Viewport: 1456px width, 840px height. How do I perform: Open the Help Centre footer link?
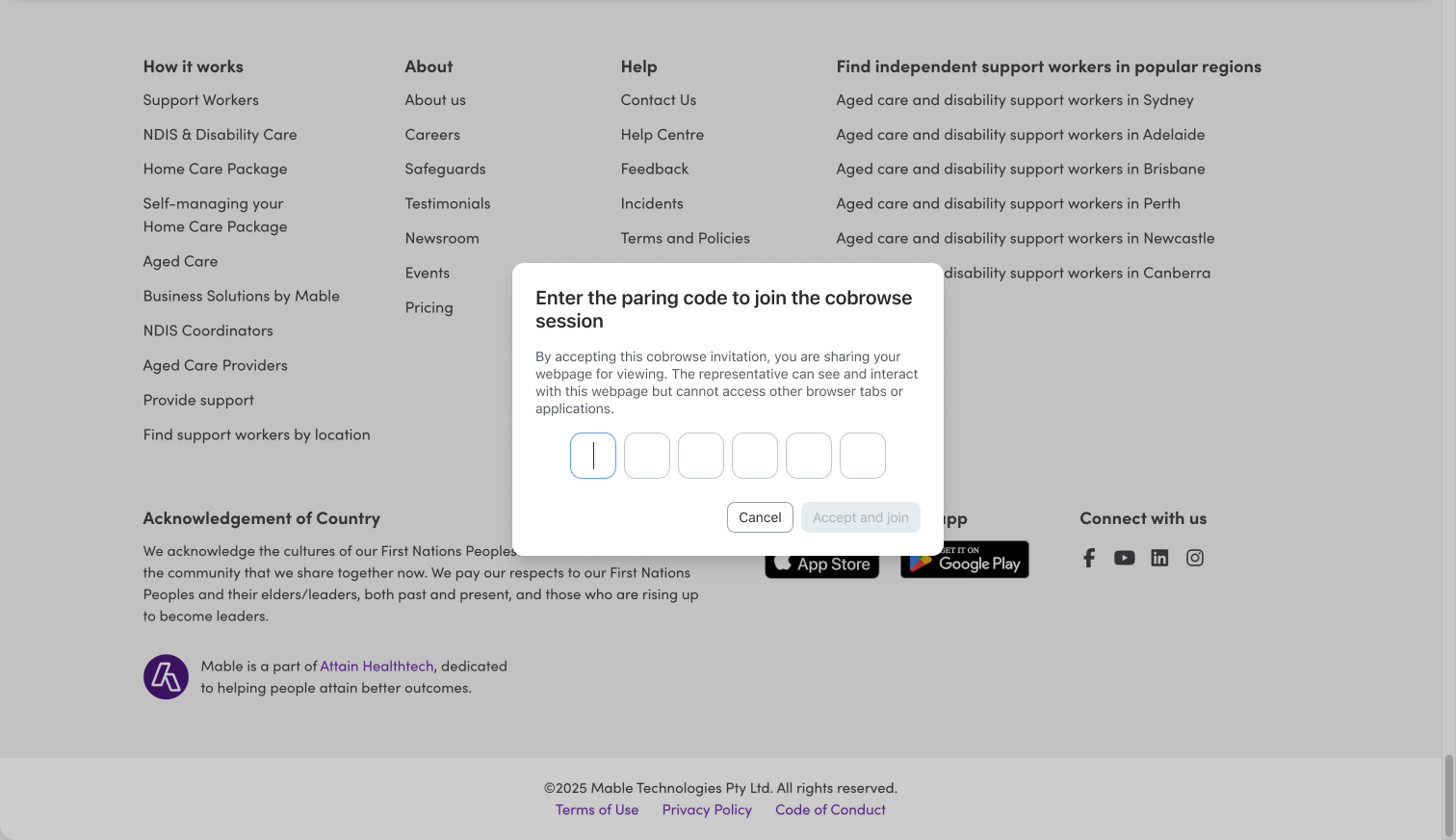pyautogui.click(x=663, y=135)
